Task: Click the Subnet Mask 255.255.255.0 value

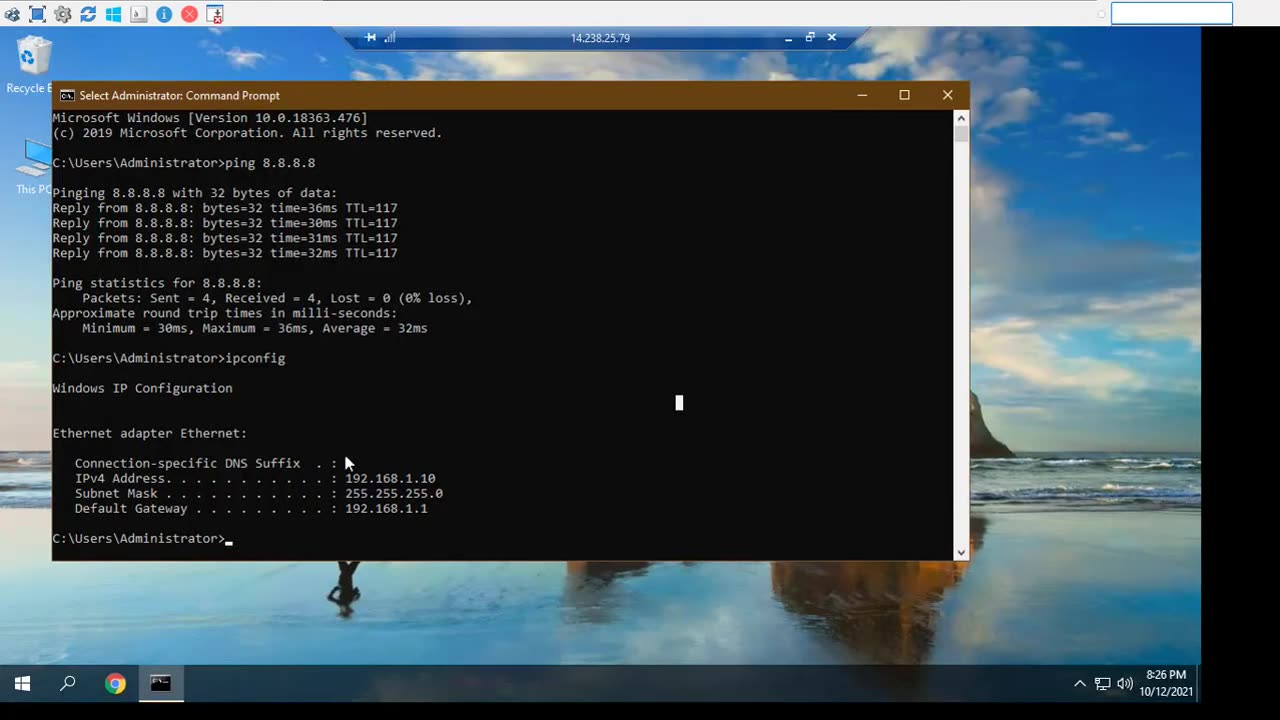Action: point(394,493)
